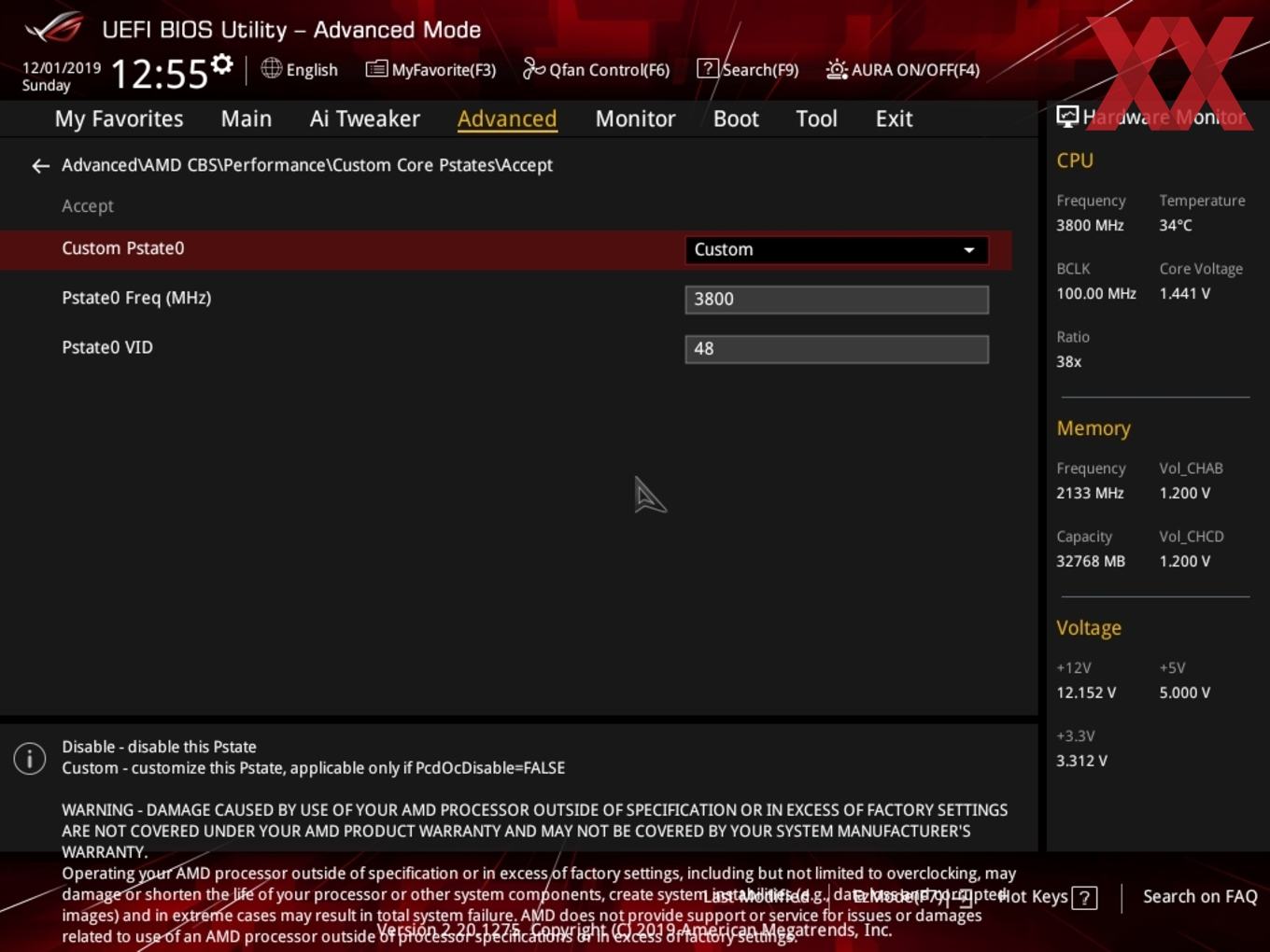Click the 12.152 V value
1270x952 pixels.
1086,693
